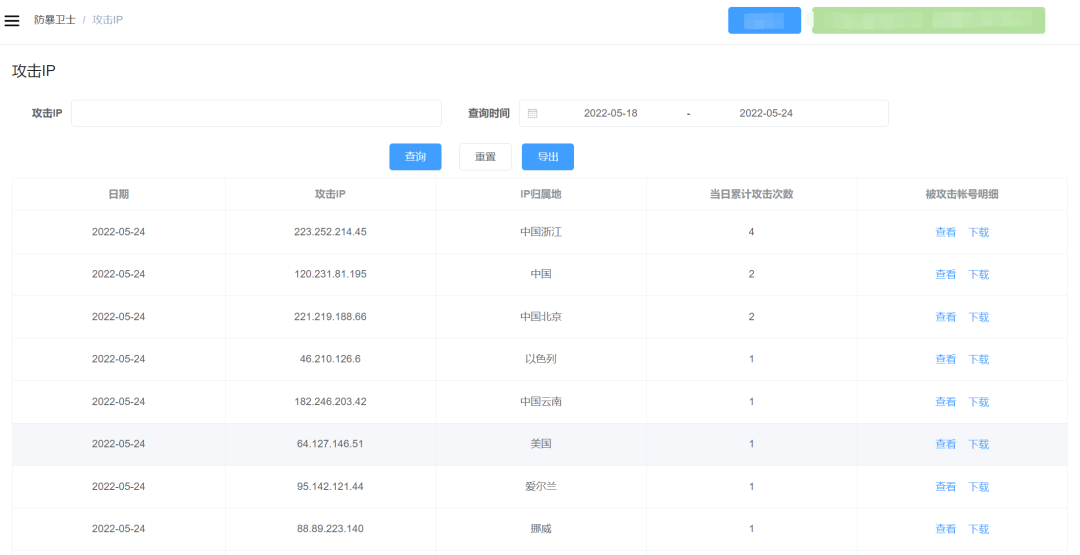Select IP cell 221.219.188.66
This screenshot has height=555, width=1080.
pos(330,317)
